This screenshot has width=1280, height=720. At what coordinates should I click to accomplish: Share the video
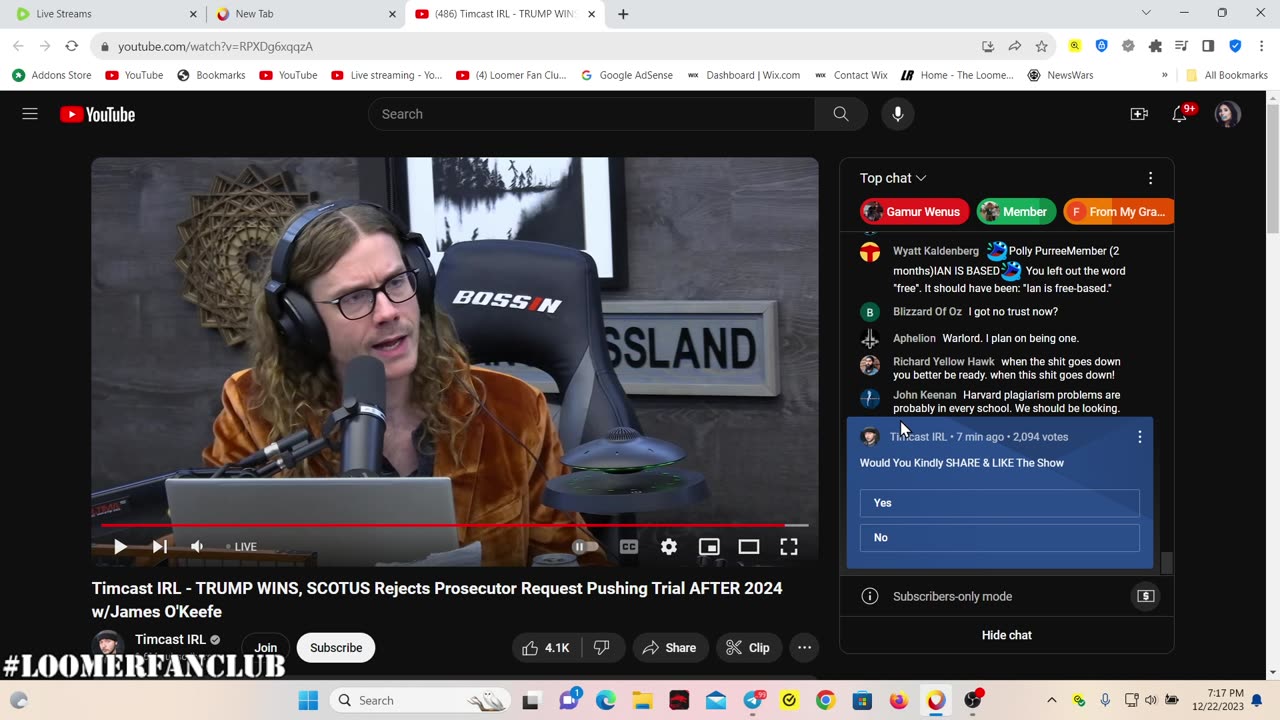pyautogui.click(x=669, y=648)
